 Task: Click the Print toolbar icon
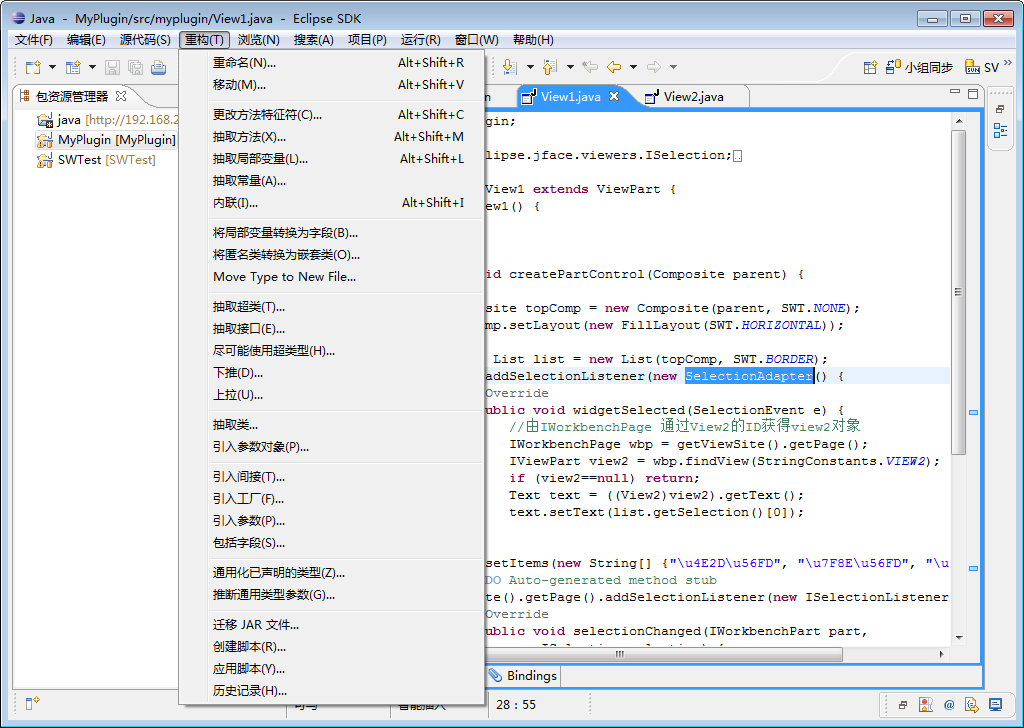click(x=158, y=67)
